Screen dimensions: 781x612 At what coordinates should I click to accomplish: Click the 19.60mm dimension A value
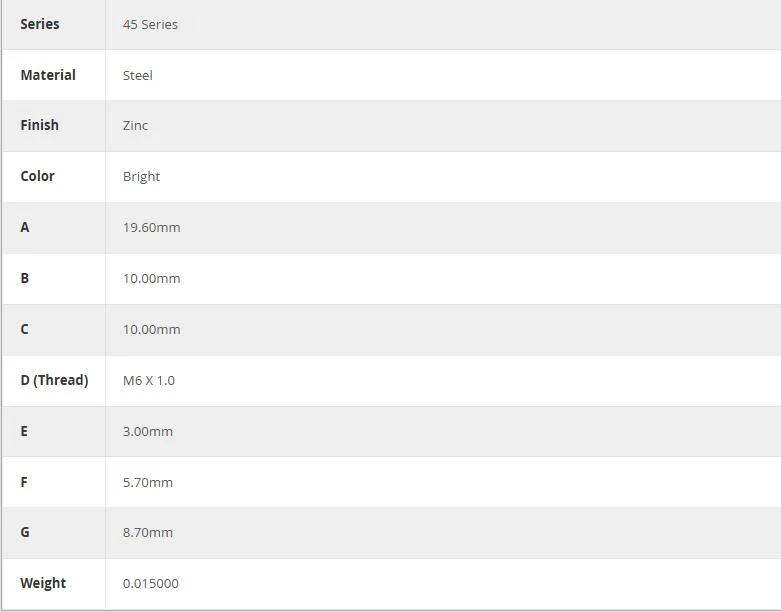tap(151, 228)
